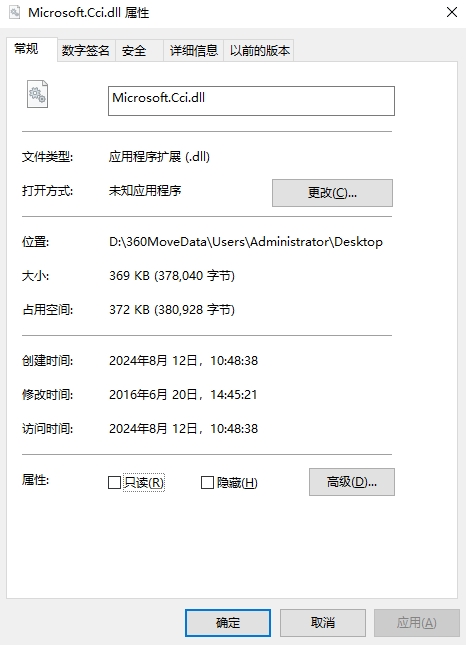This screenshot has height=645, width=466.
Task: Click the Microsoft.Cci.dll filename field
Action: pos(251,101)
